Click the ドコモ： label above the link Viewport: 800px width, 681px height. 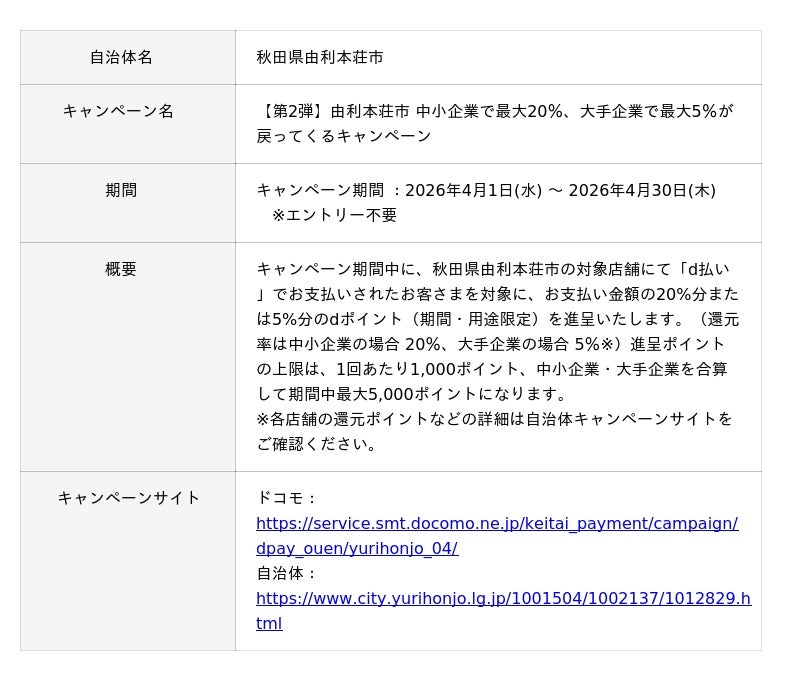(288, 498)
